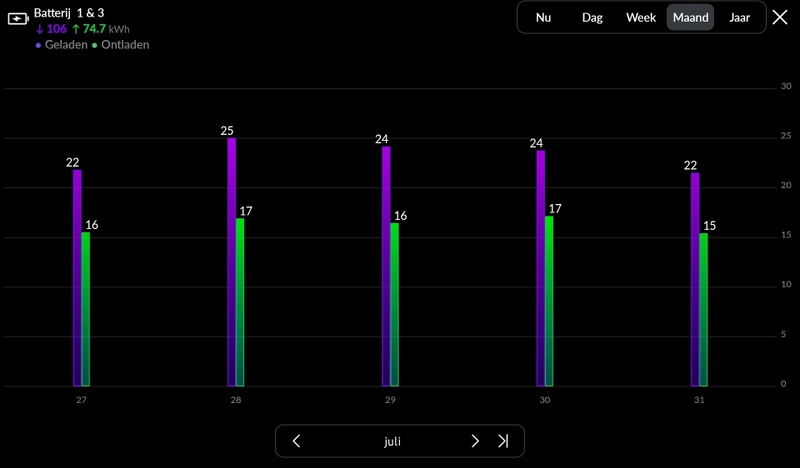Click the green discharged bar for day 31
This screenshot has height=468, width=800.
(x=704, y=310)
